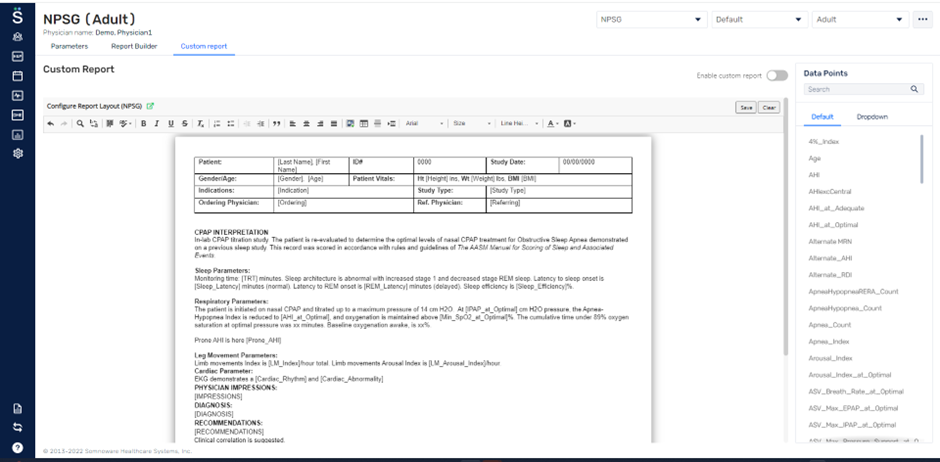This screenshot has height=462, width=940.
Task: Open the patients icon in left sidebar
Action: click(x=17, y=37)
